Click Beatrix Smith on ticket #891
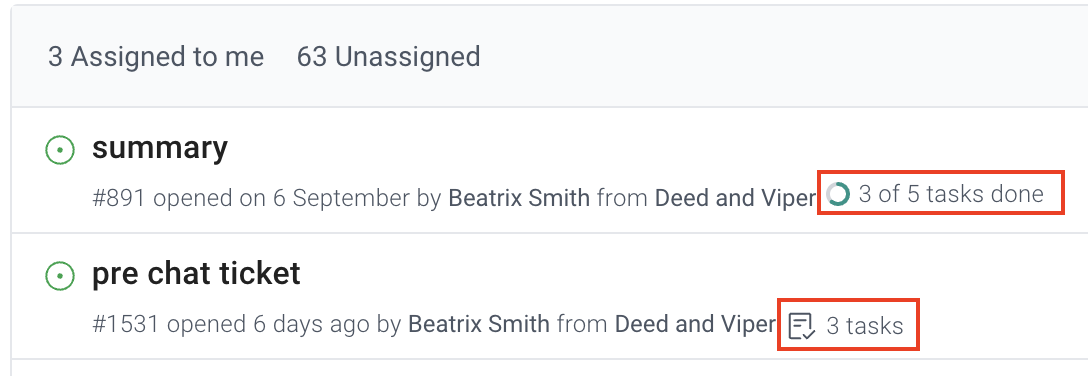1088x376 pixels. click(519, 198)
